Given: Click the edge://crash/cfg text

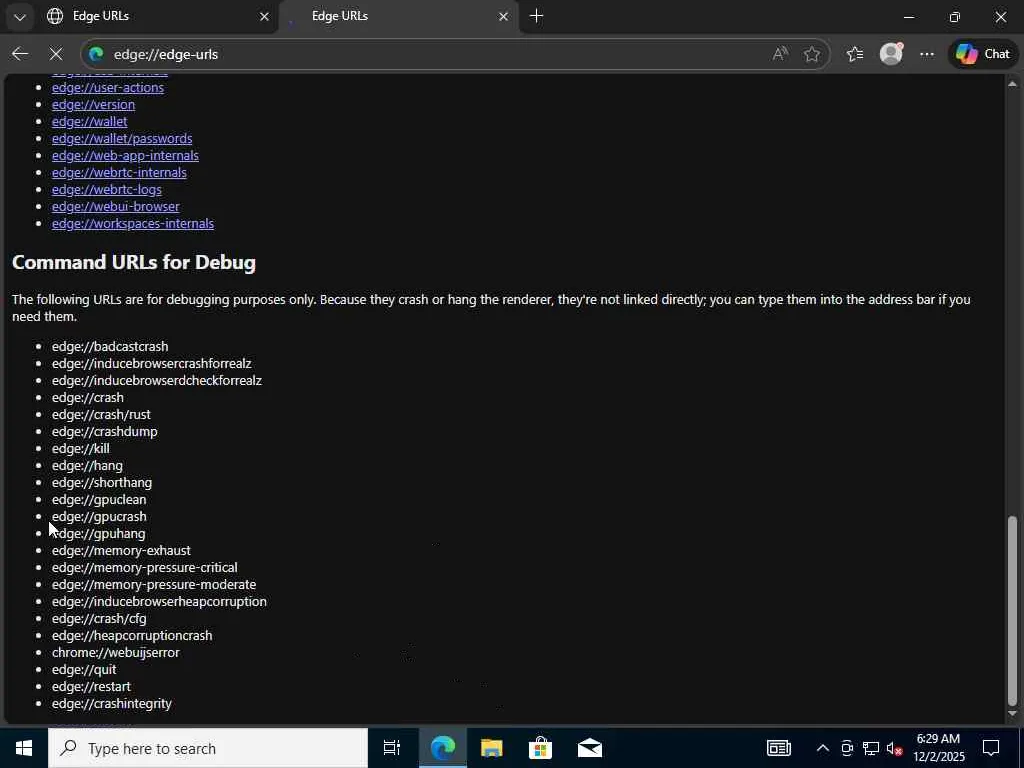Looking at the screenshot, I should tap(99, 618).
